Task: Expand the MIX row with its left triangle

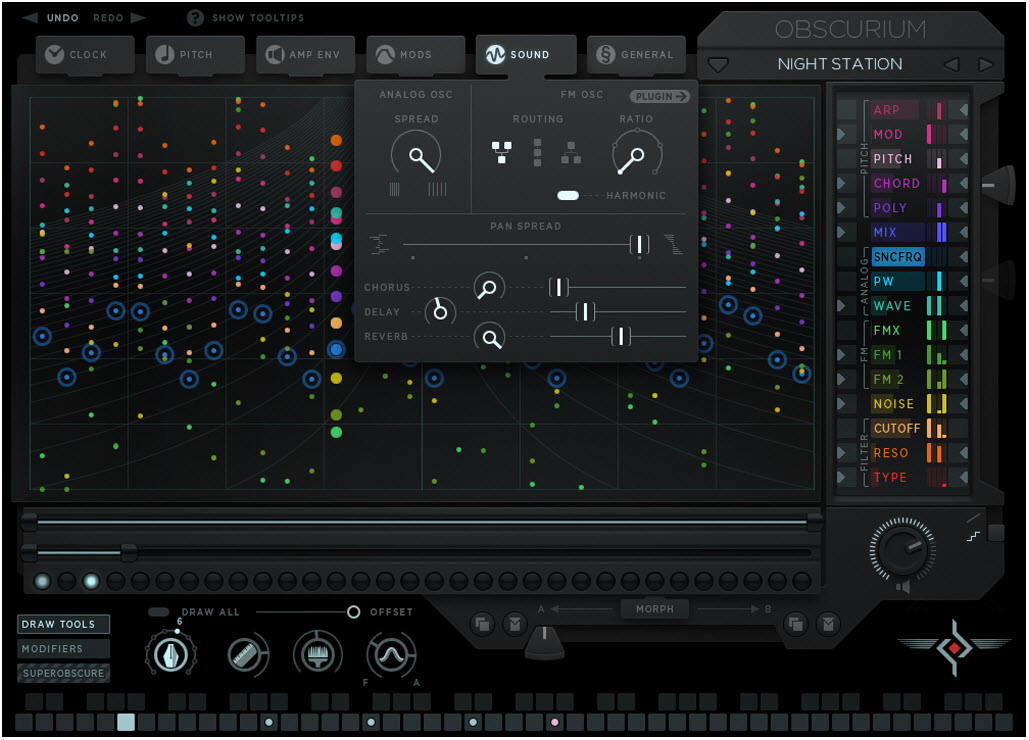Action: pos(842,232)
